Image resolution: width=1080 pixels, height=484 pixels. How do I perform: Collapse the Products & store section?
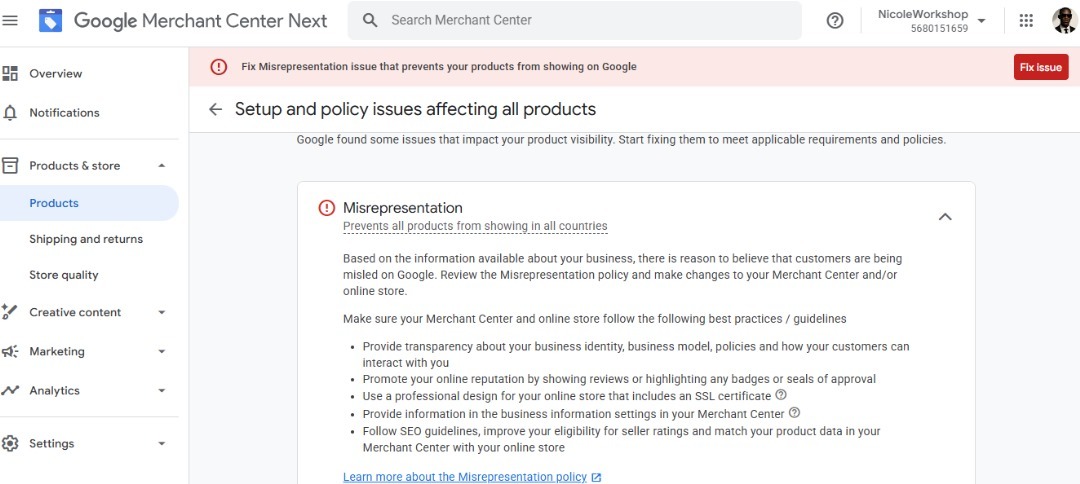pyautogui.click(x=162, y=166)
